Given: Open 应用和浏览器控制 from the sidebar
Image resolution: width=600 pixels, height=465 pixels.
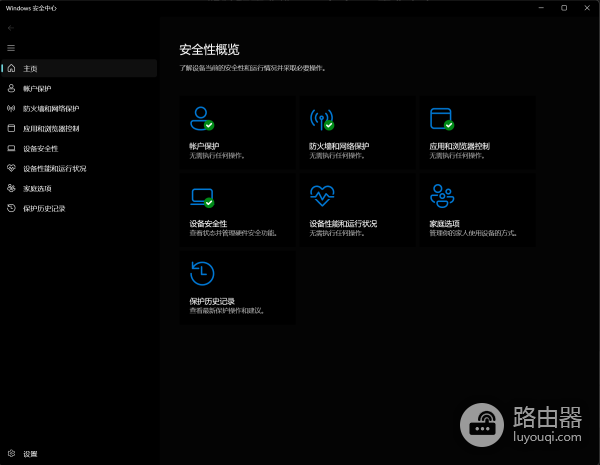Looking at the screenshot, I should tap(79, 128).
